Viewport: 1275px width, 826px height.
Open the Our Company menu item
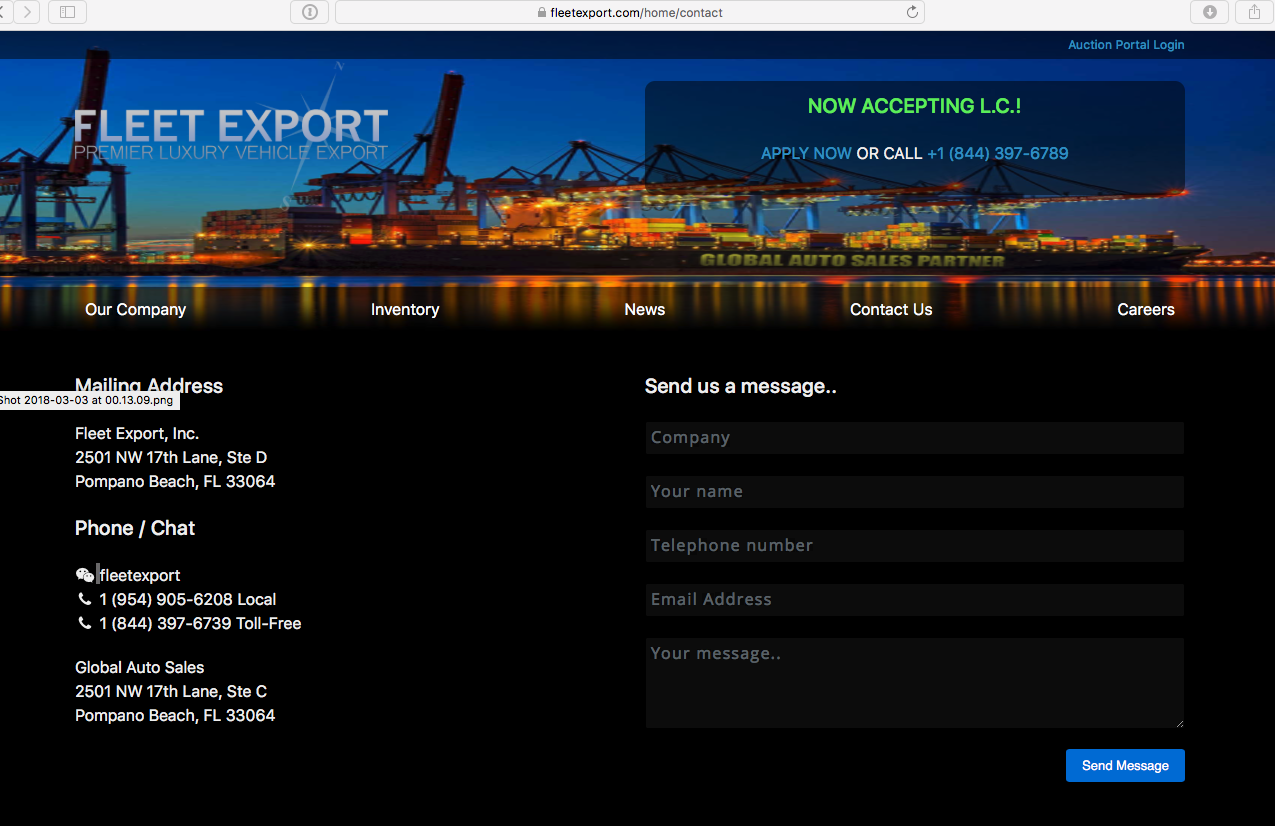coord(136,310)
